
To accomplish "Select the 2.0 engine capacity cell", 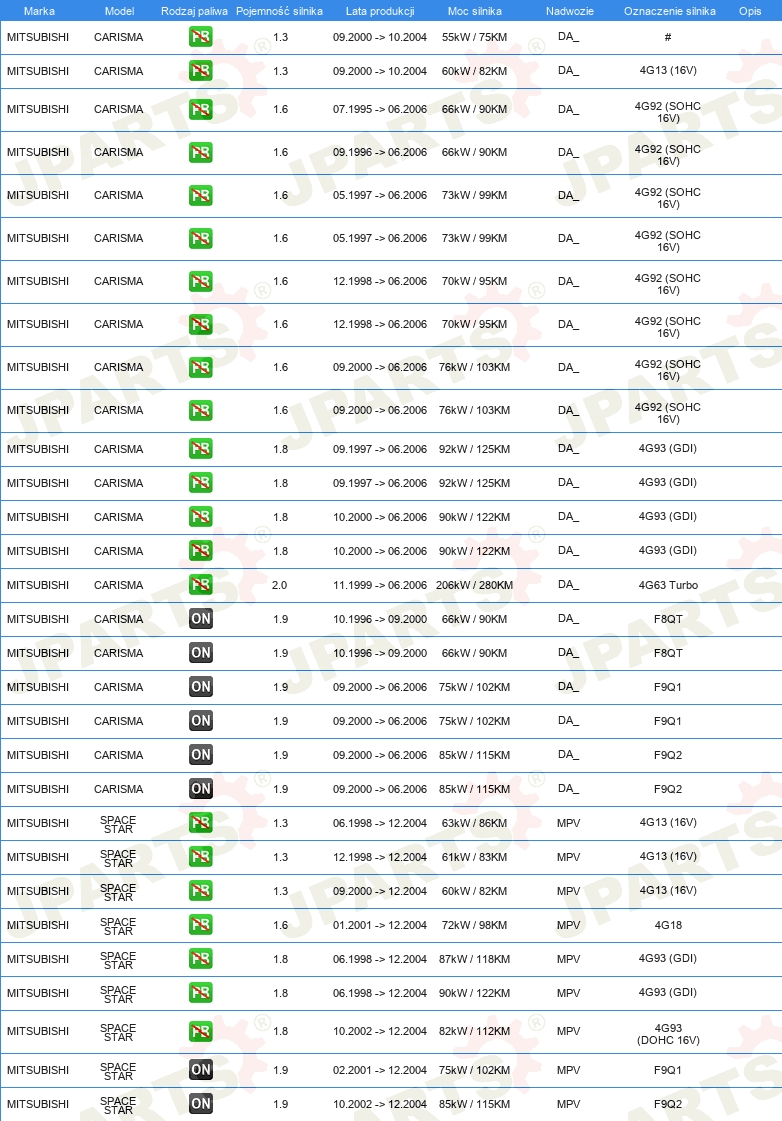I will click(279, 585).
